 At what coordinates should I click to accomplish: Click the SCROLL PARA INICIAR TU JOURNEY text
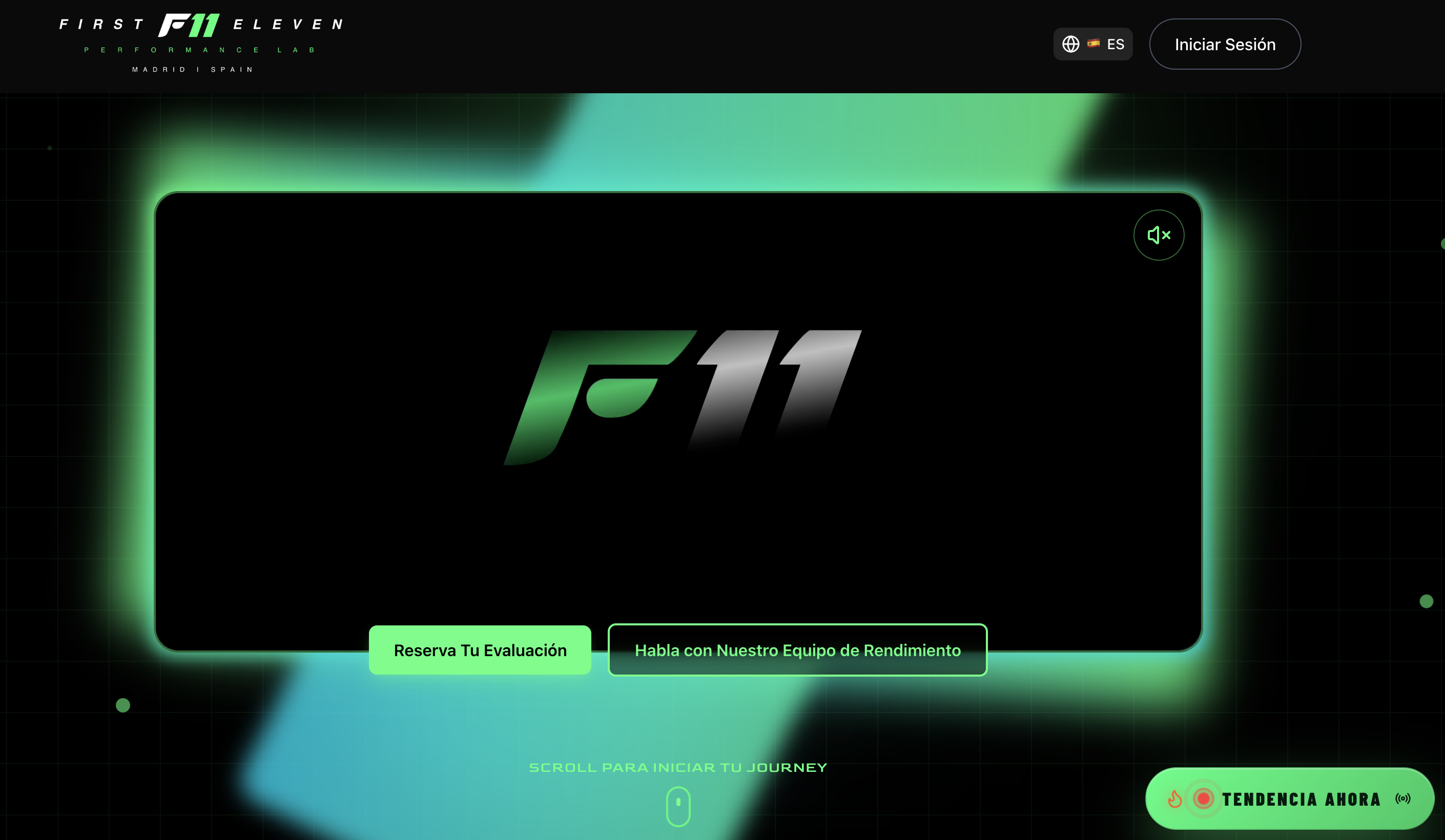point(678,768)
